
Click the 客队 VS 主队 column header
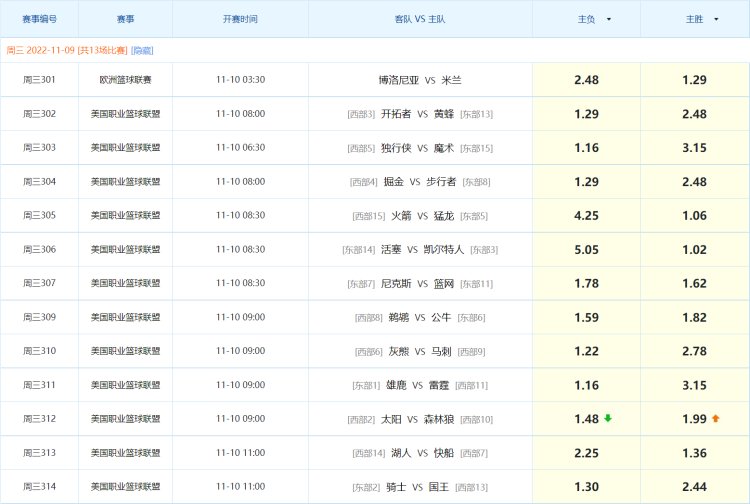click(420, 19)
